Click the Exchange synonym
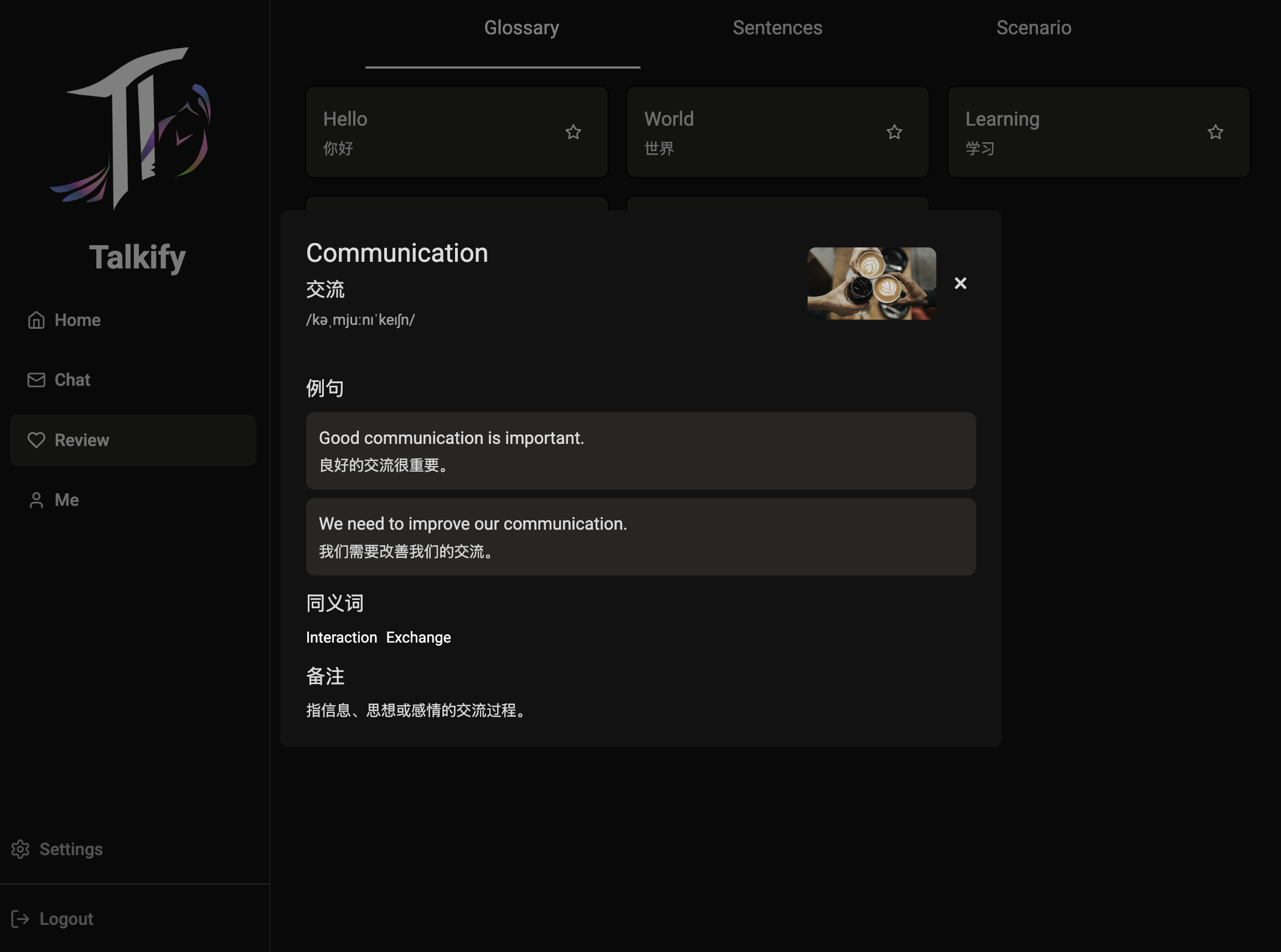 (x=419, y=638)
